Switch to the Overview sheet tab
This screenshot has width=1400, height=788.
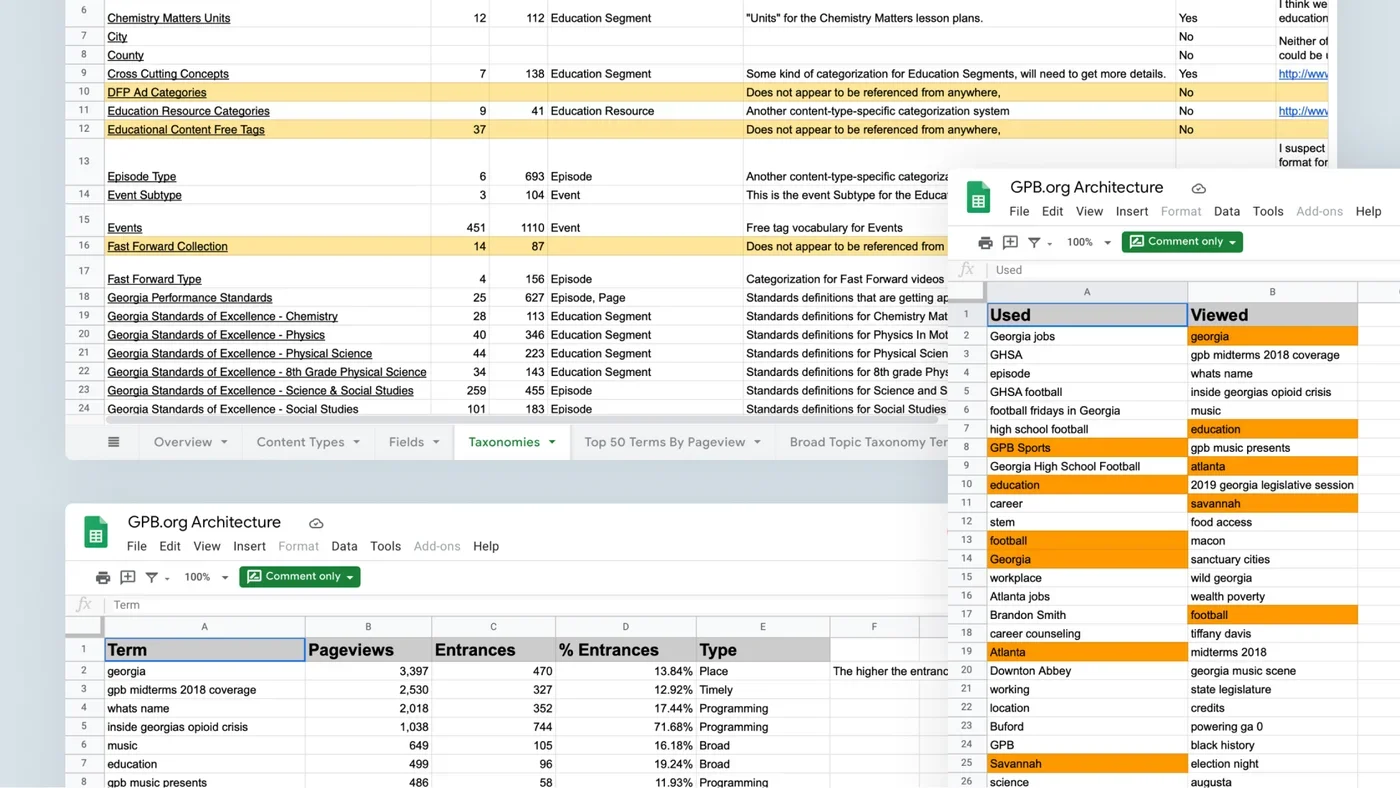point(183,442)
